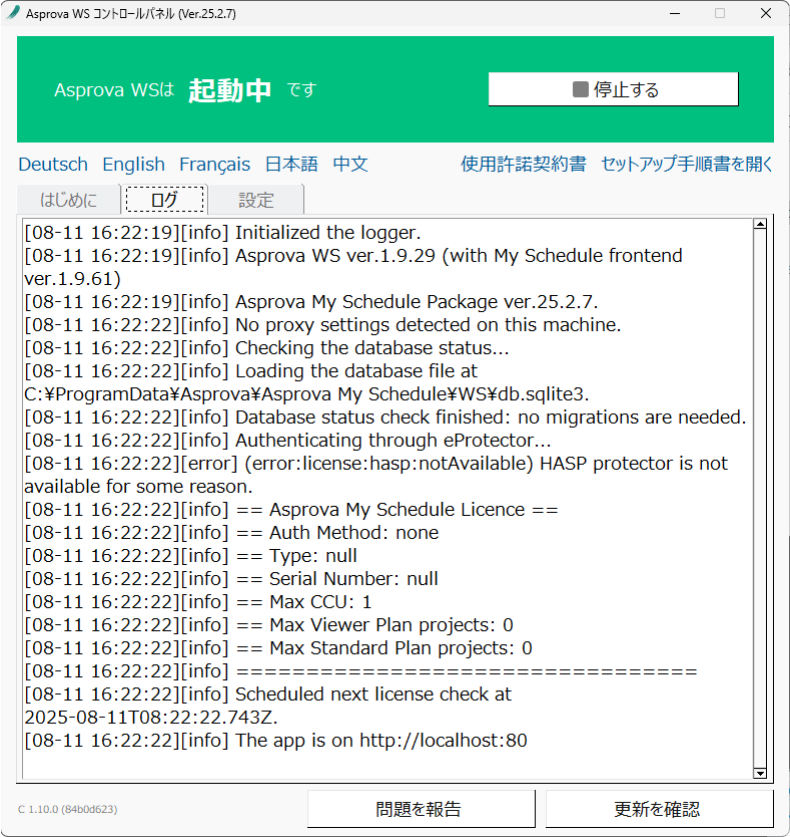
Task: Click 'Max Viewer Plan projects: 0' log line
Action: pyautogui.click(x=269, y=625)
